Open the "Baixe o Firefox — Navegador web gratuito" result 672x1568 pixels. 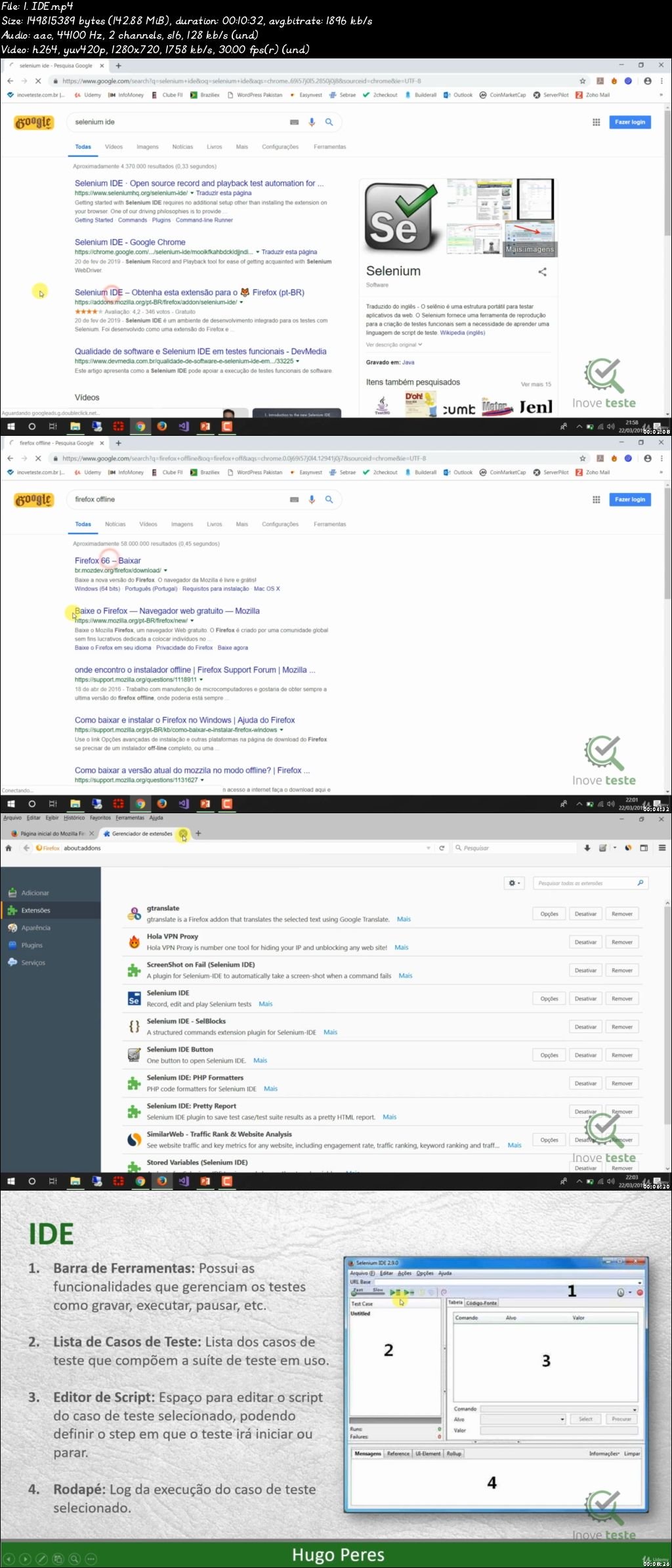coord(167,611)
